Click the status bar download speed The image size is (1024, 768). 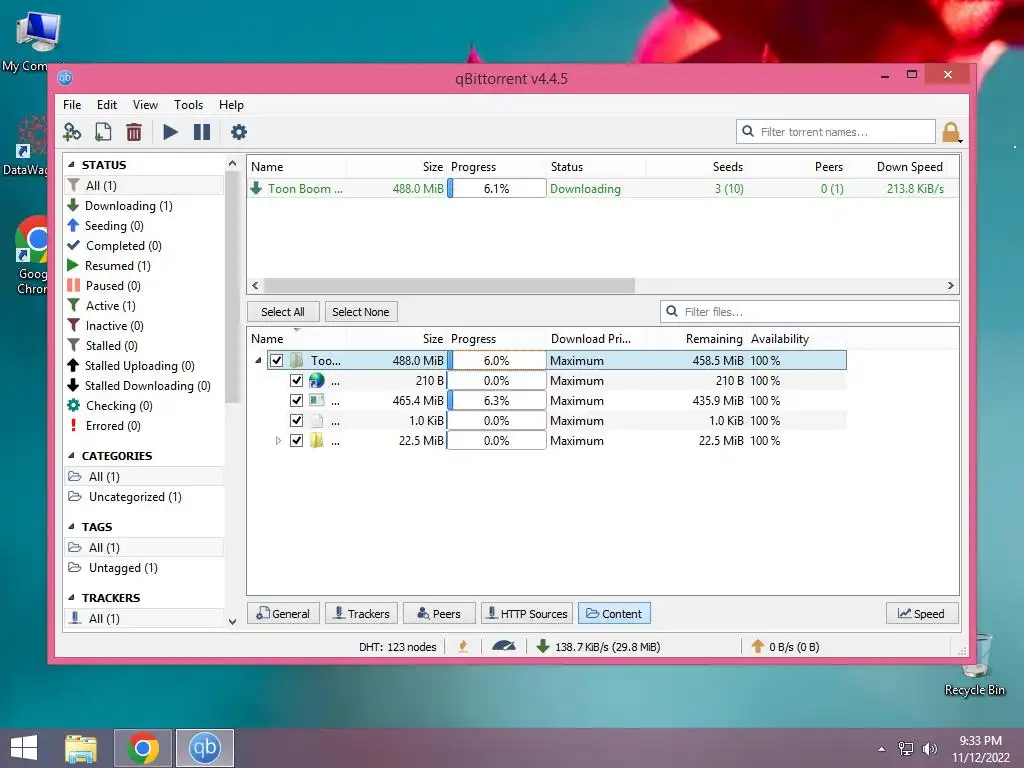click(x=598, y=647)
